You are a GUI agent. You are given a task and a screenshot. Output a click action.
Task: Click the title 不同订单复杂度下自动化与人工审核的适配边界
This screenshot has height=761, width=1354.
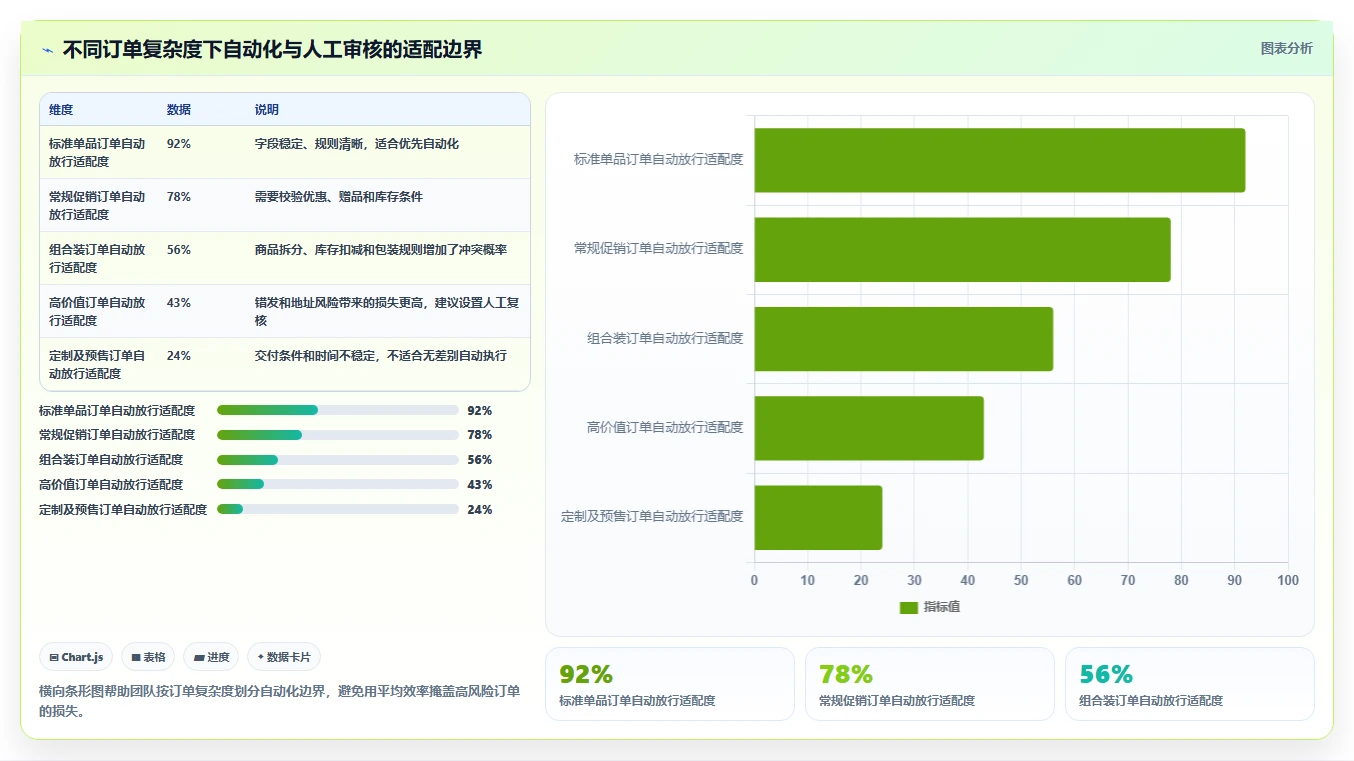click(272, 50)
